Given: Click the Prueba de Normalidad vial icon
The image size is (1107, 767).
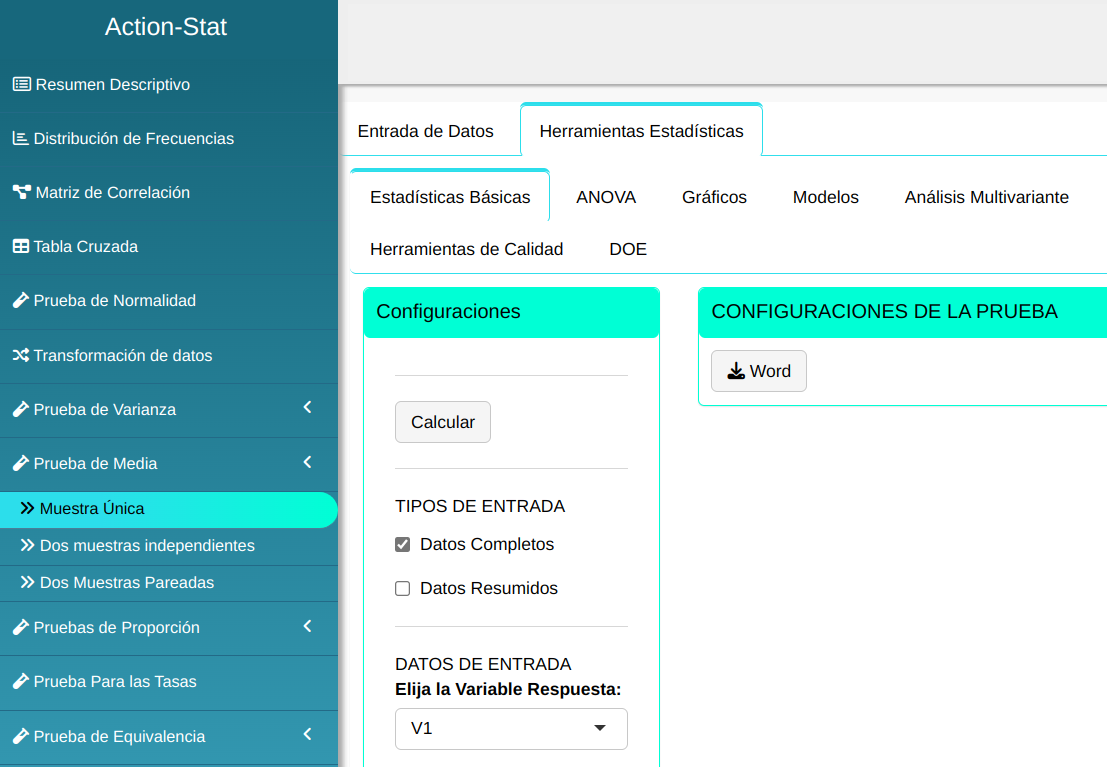Looking at the screenshot, I should point(20,301).
